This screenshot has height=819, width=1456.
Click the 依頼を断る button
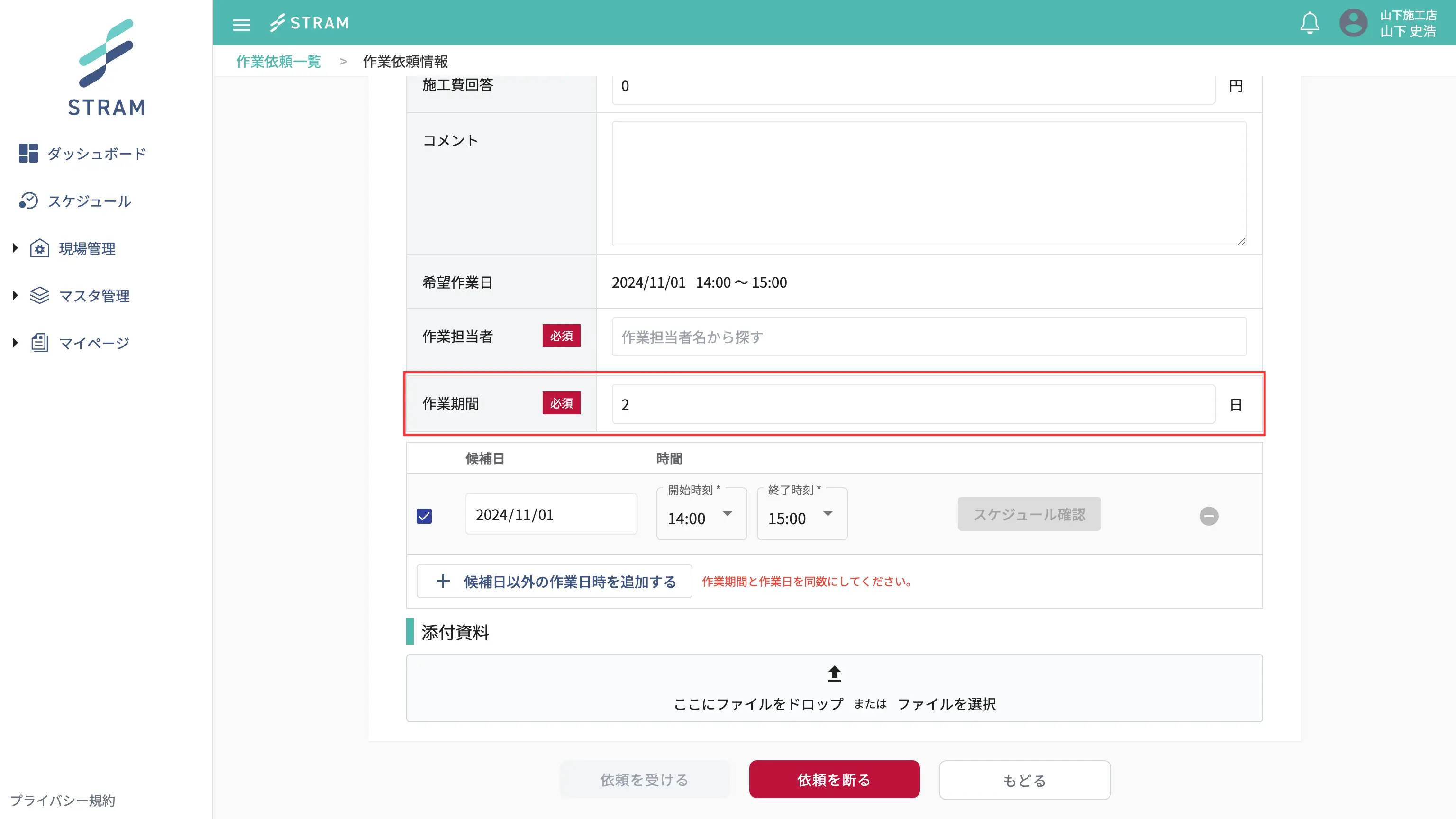click(834, 780)
